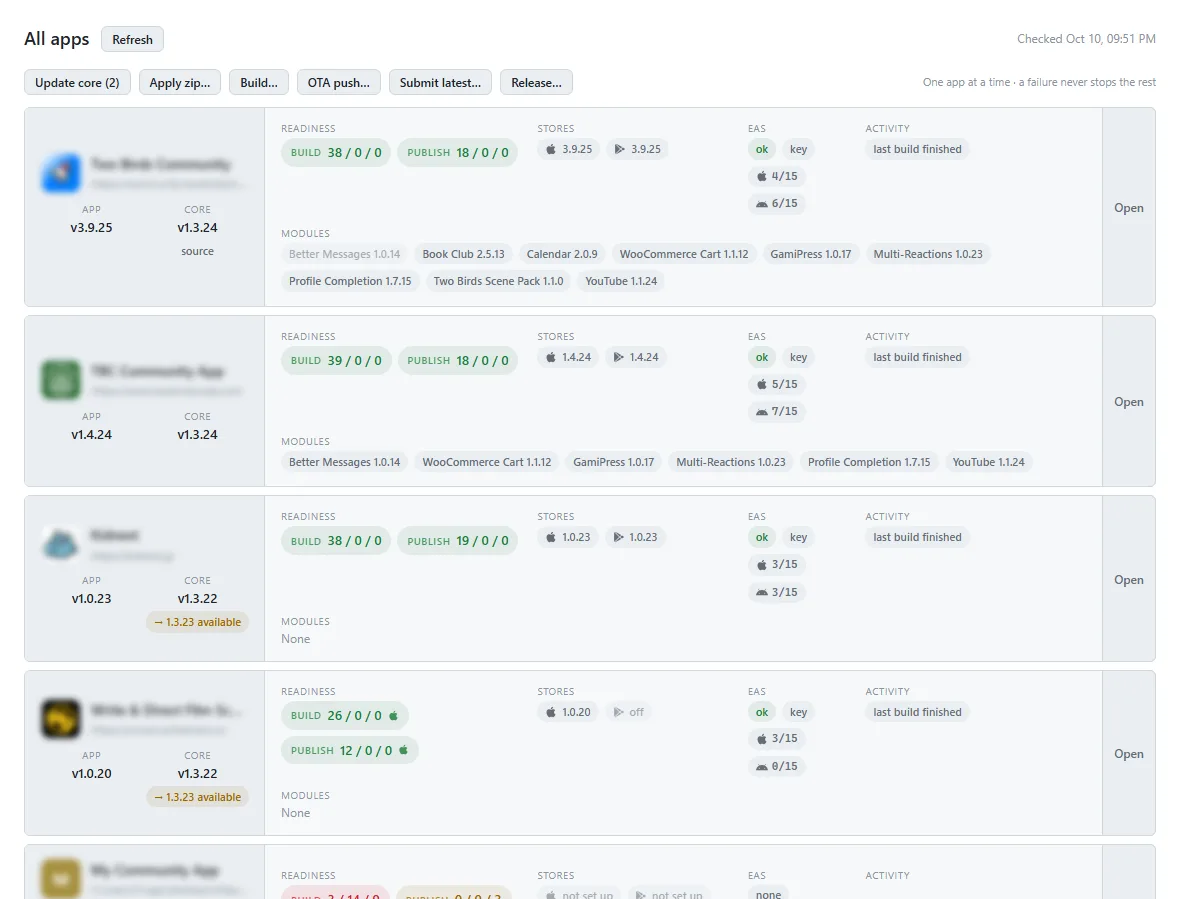Open the v1.0.23 app row
This screenshot has height=899, width=1180.
(1129, 580)
